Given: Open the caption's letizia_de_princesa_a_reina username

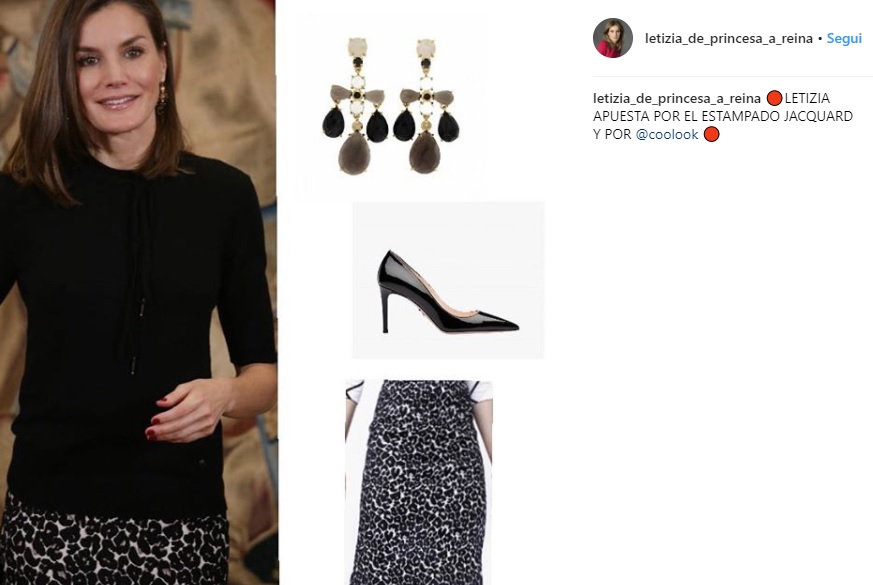Looking at the screenshot, I should (676, 99).
